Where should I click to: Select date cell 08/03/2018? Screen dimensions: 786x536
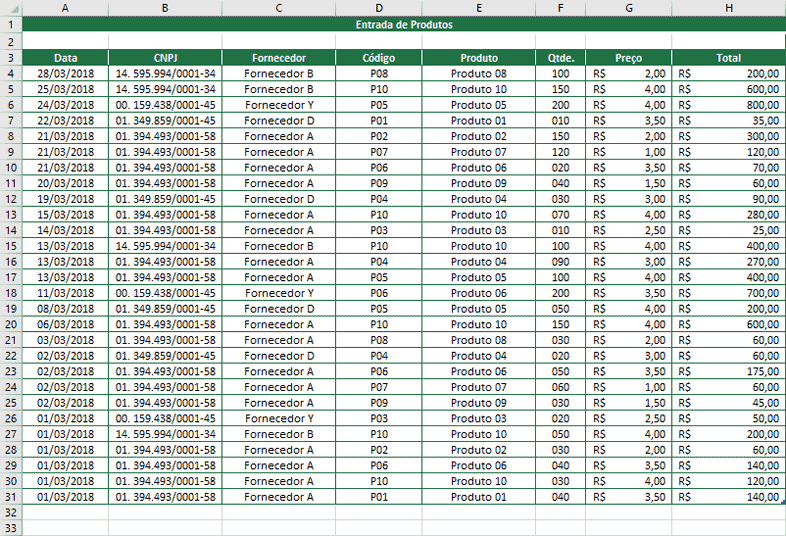tap(65, 309)
